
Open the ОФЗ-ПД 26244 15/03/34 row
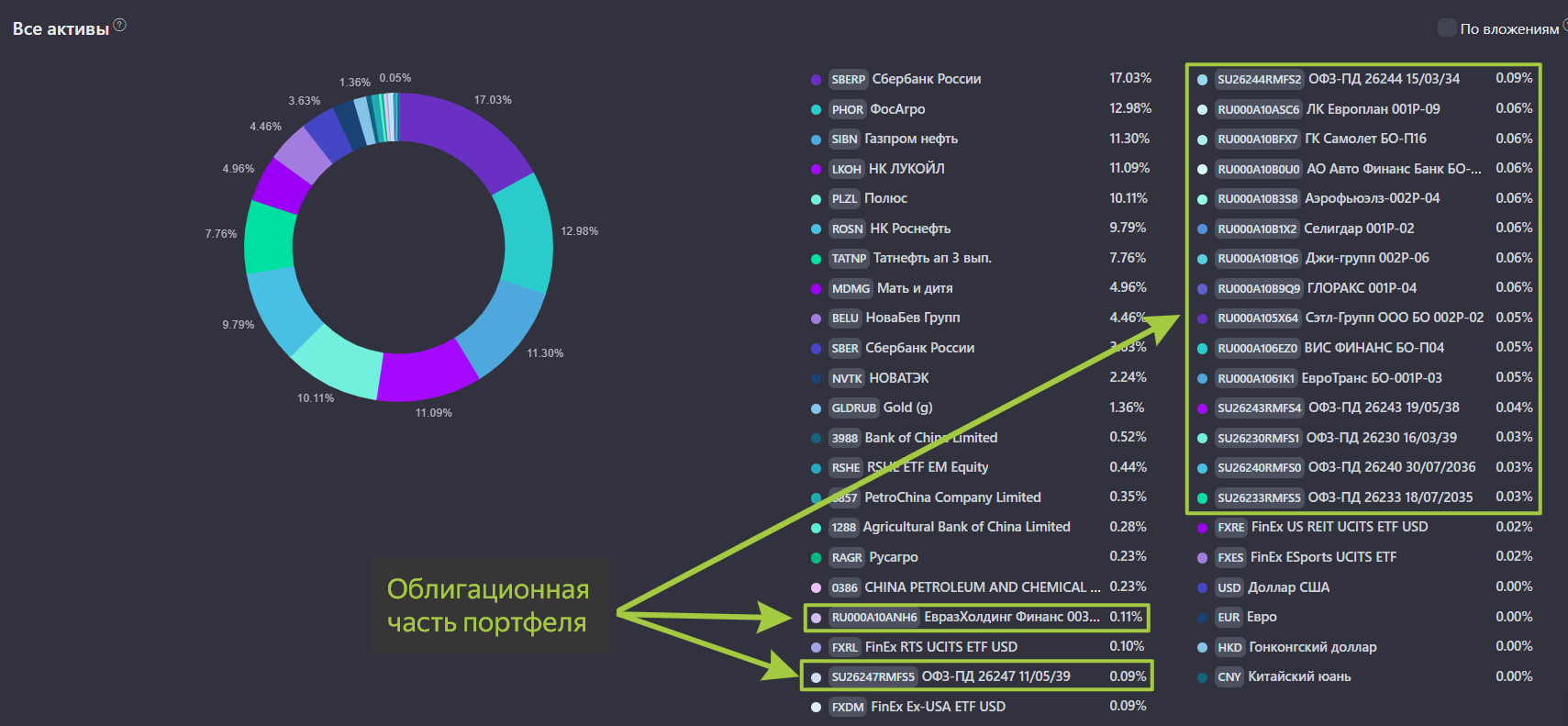click(1364, 80)
